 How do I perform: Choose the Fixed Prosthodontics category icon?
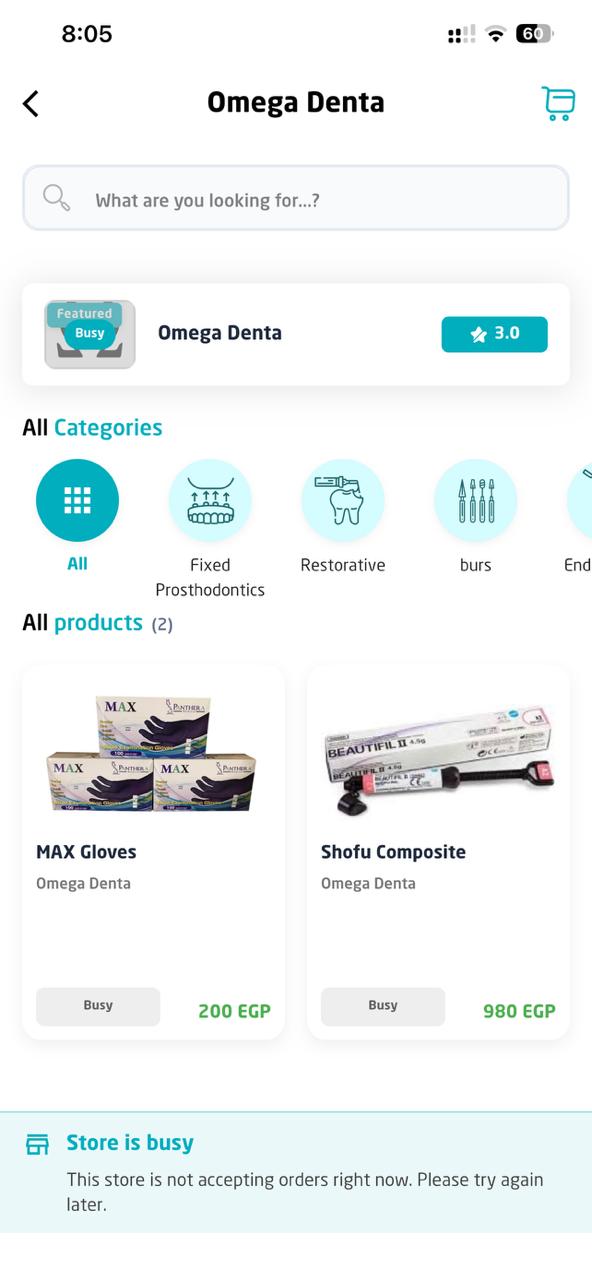[210, 500]
